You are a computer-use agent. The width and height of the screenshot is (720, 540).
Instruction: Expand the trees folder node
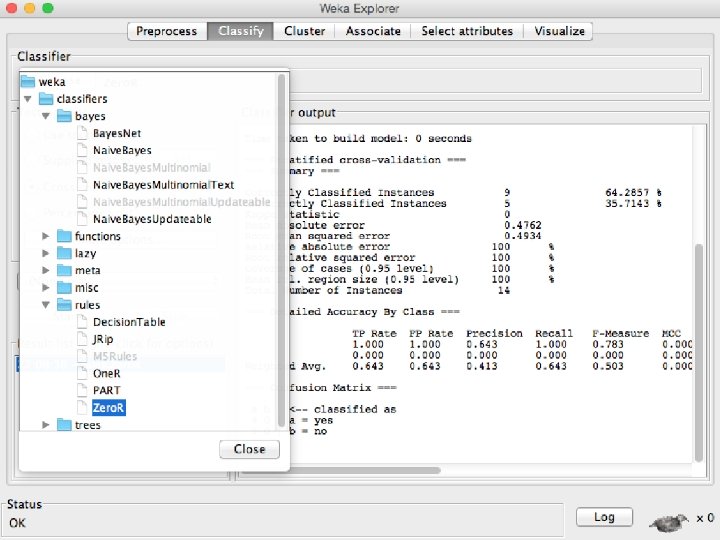pos(45,425)
